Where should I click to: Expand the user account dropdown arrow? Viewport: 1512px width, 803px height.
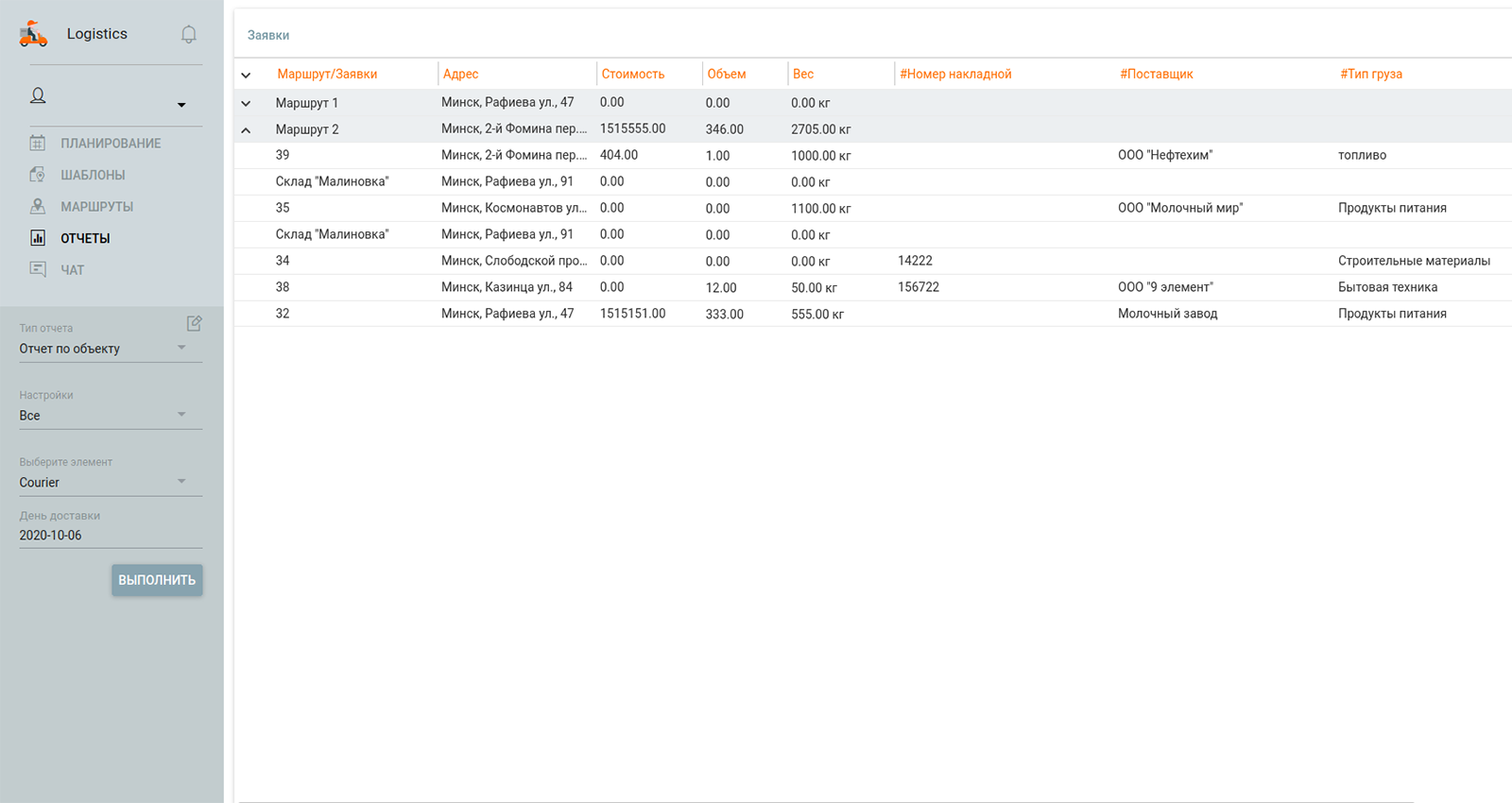[x=181, y=105]
